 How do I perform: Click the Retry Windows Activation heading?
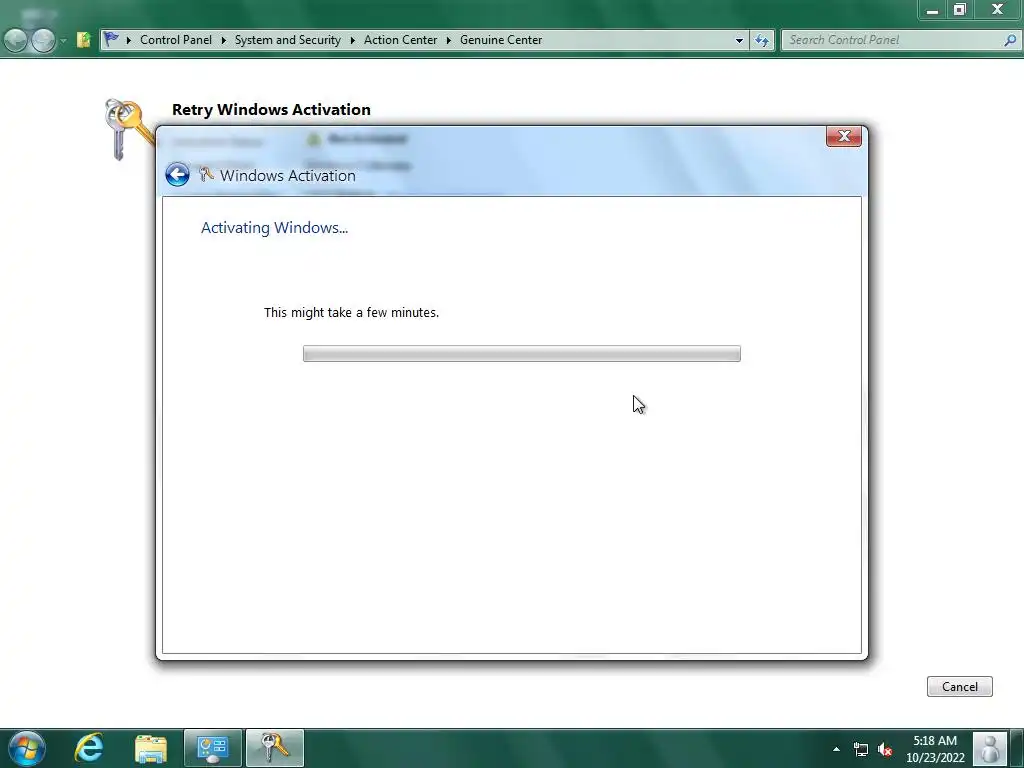pyautogui.click(x=271, y=109)
